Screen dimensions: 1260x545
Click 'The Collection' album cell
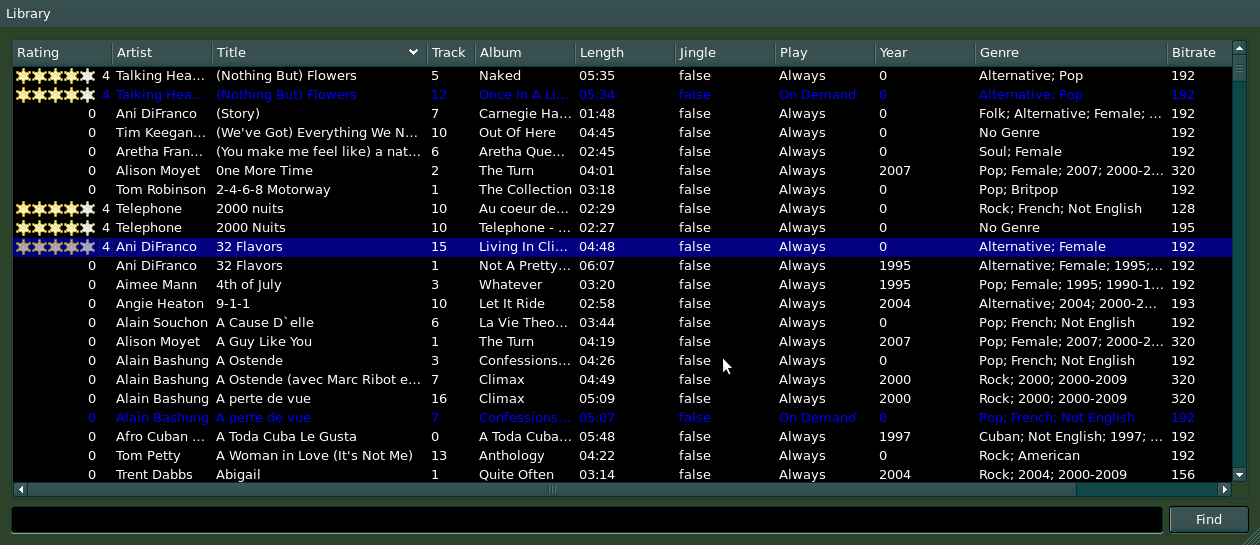click(x=525, y=190)
